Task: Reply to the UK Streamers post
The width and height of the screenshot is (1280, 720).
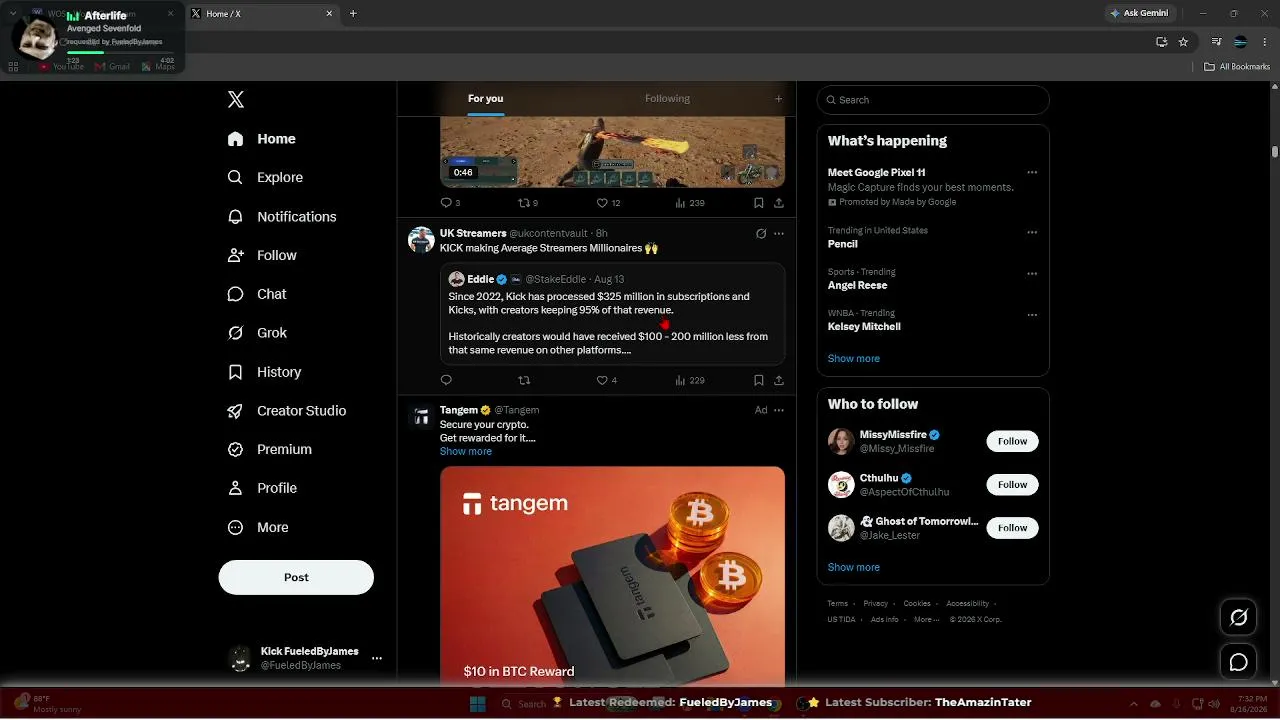Action: point(446,380)
